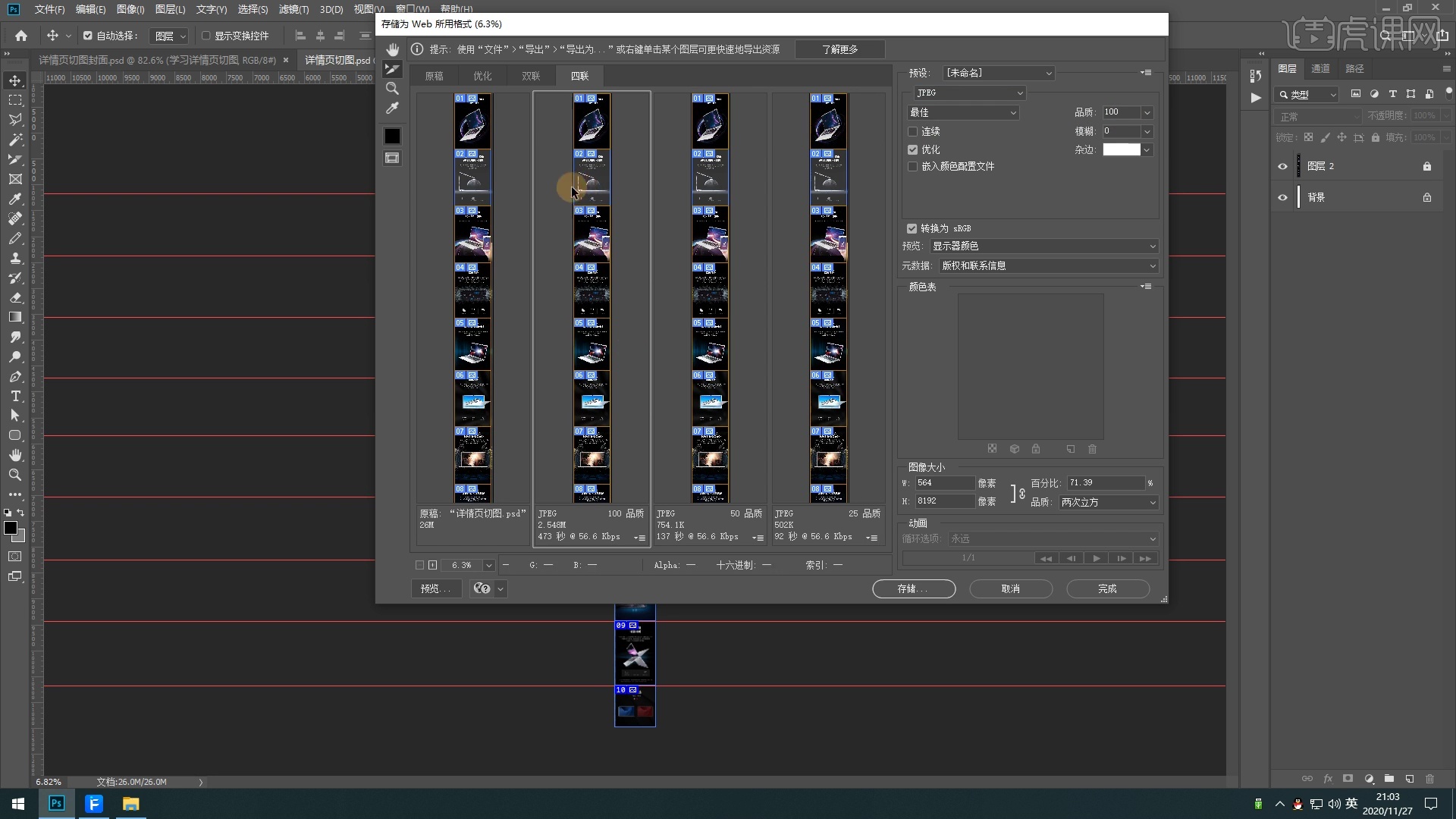Open the JPEG file format dropdown
The image size is (1456, 819).
tap(969, 93)
